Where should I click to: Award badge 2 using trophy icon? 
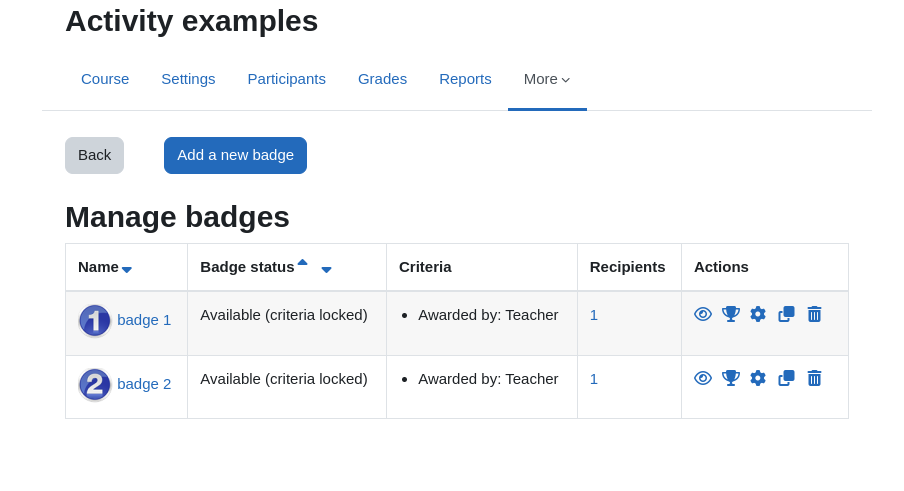(x=730, y=378)
